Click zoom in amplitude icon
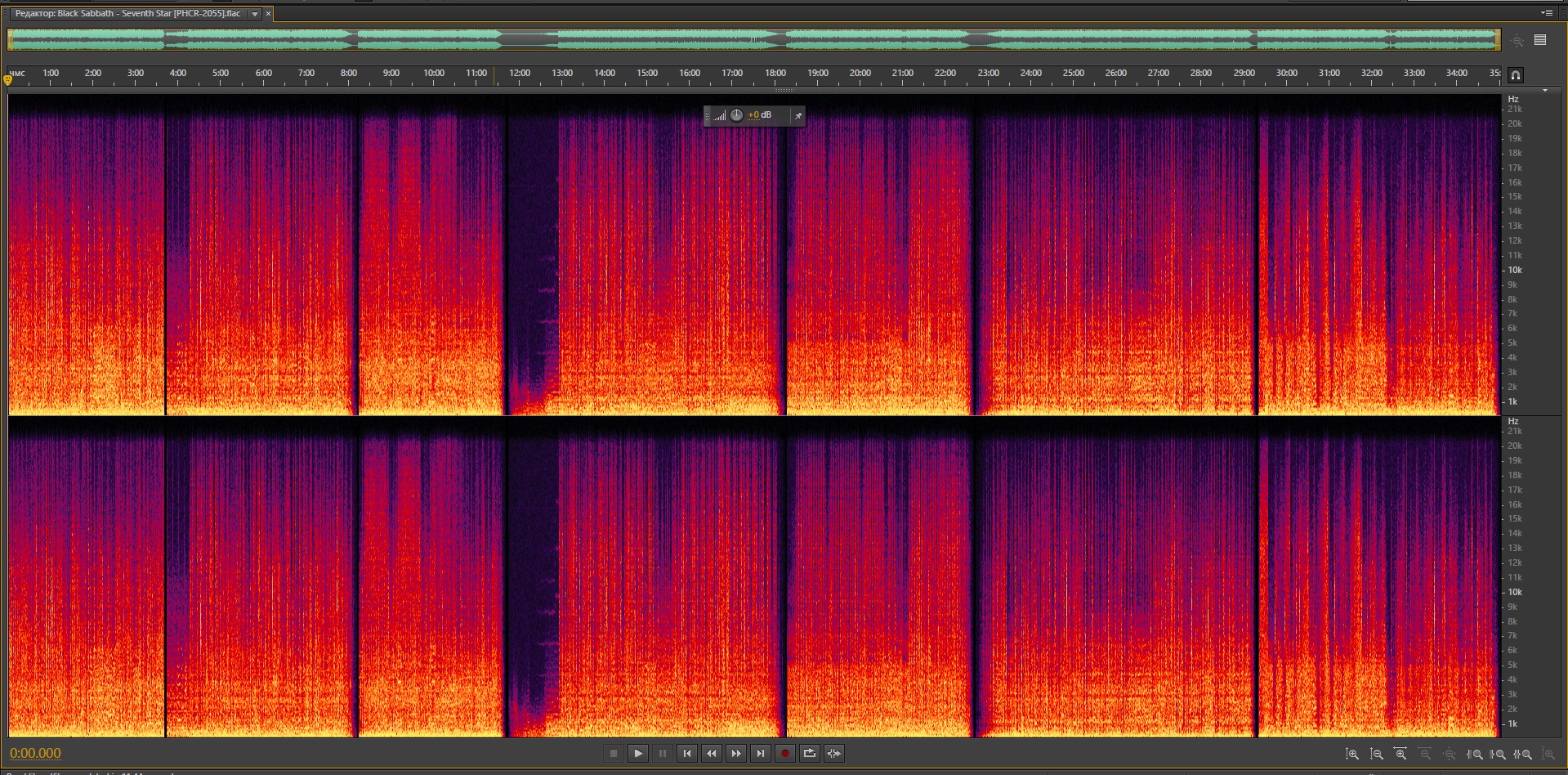This screenshot has width=1568, height=775. (1352, 755)
